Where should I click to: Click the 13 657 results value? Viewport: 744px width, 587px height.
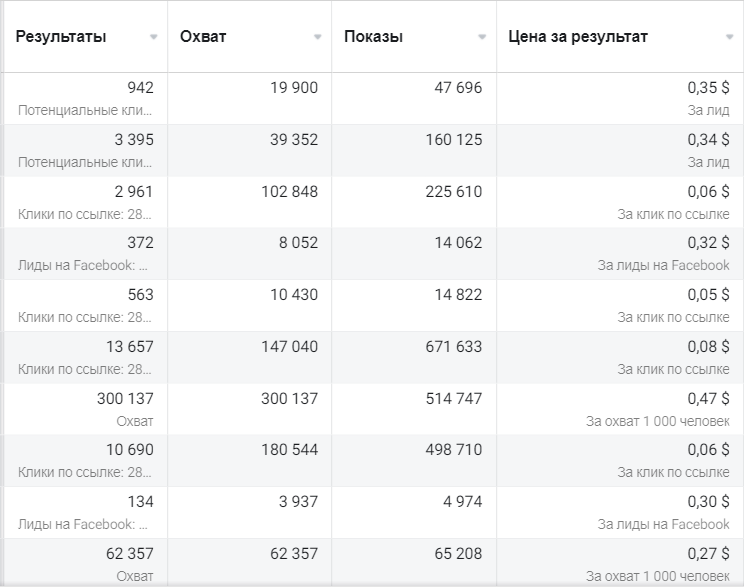pyautogui.click(x=130, y=346)
